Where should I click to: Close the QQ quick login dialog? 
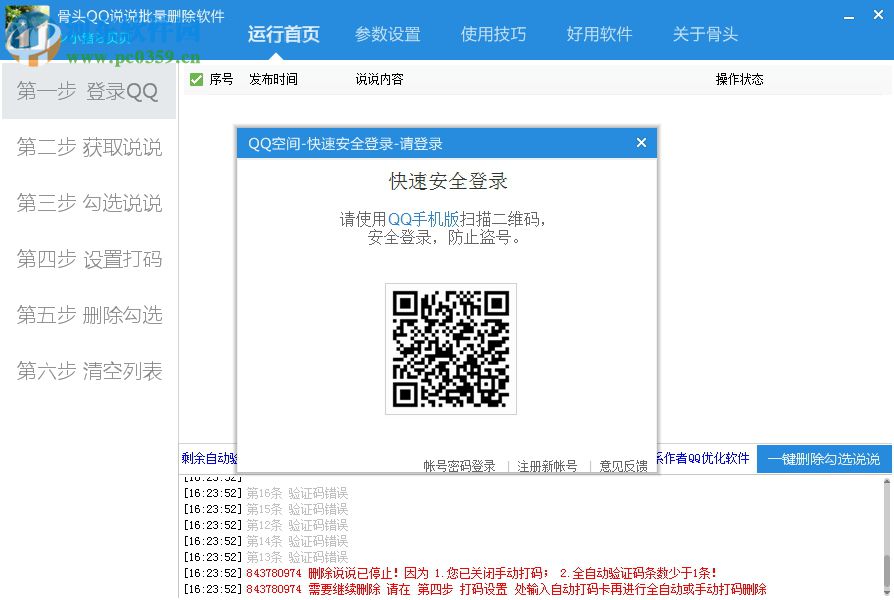pos(641,142)
